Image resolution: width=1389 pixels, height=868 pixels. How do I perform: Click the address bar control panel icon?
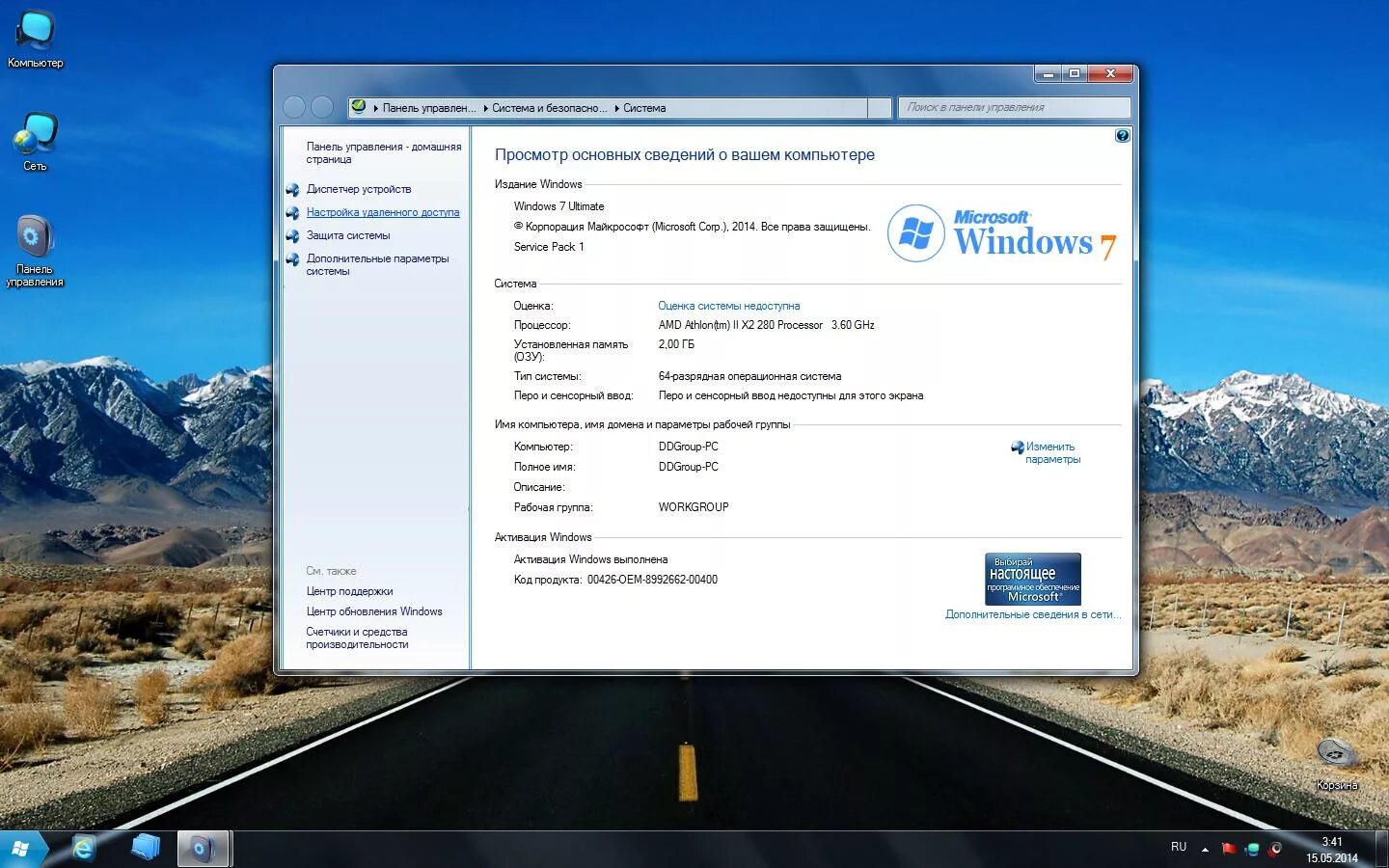[x=359, y=107]
